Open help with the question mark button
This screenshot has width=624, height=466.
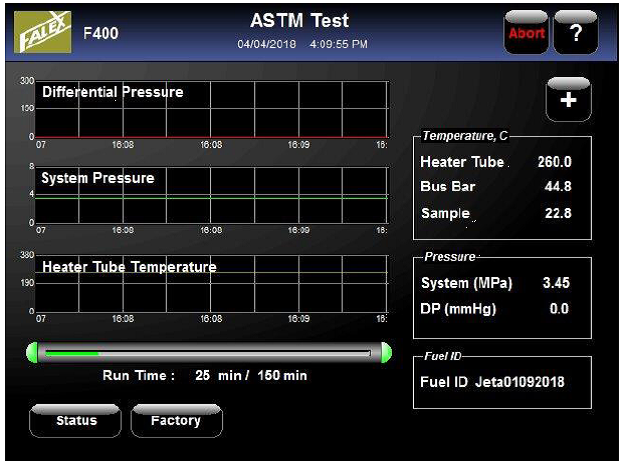pos(575,33)
